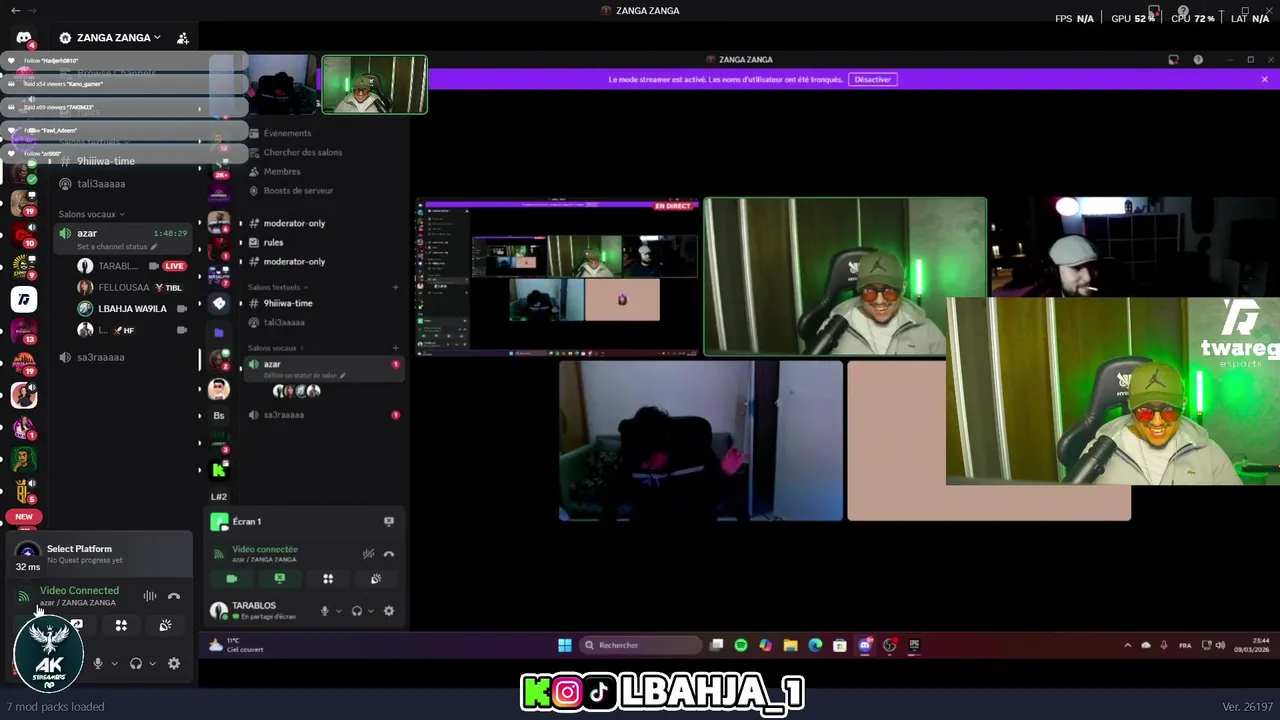Select the EN DIRECT screen share tile
This screenshot has width=1280, height=720.
(559, 277)
